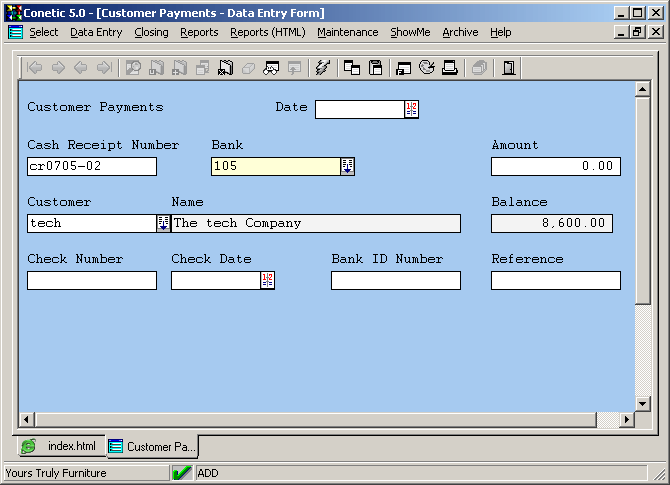Select the Customer Payments tab

click(x=153, y=446)
